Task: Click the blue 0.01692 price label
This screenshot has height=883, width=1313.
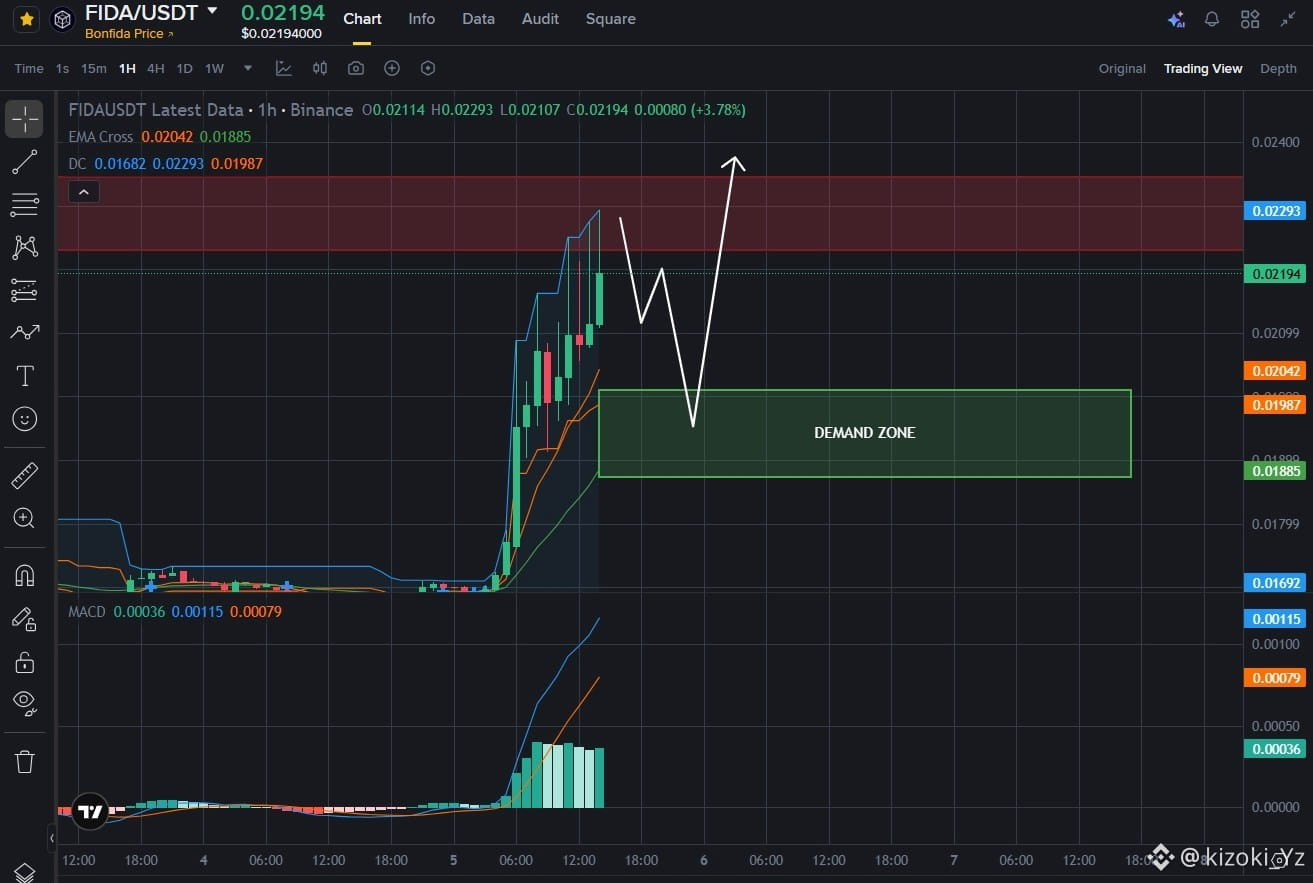Action: click(1277, 582)
